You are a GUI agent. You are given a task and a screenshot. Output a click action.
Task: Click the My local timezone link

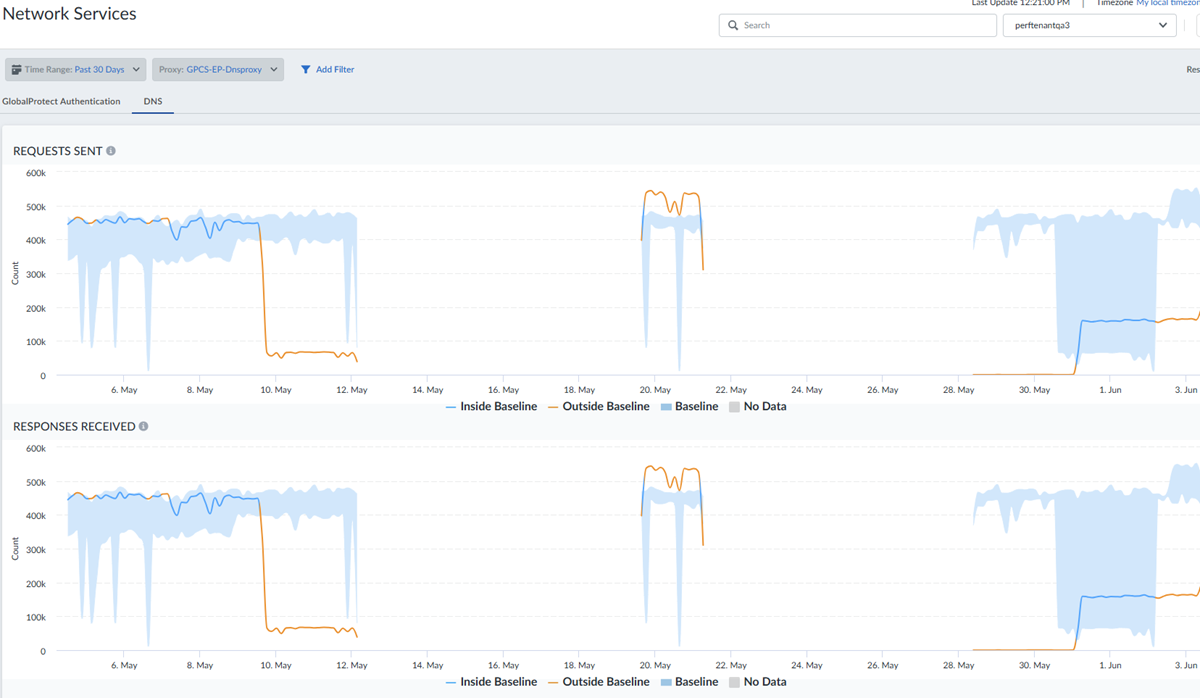tap(1167, 3)
